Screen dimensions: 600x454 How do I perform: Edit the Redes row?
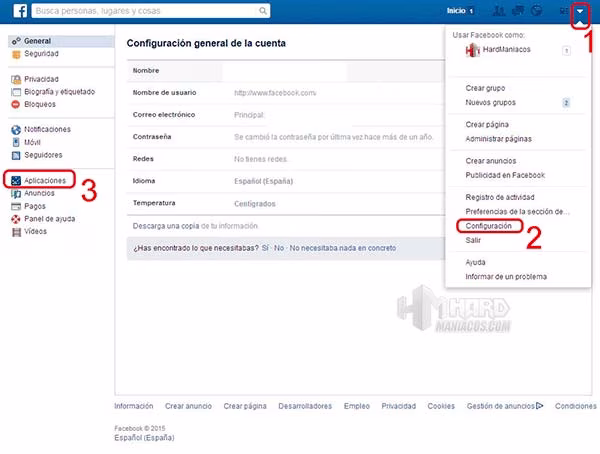coord(286,159)
